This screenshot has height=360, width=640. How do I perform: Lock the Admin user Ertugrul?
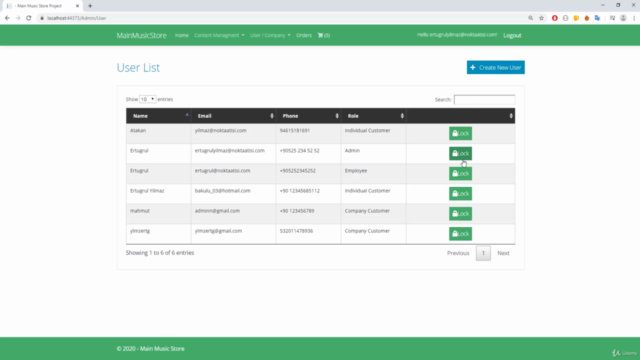[460, 153]
